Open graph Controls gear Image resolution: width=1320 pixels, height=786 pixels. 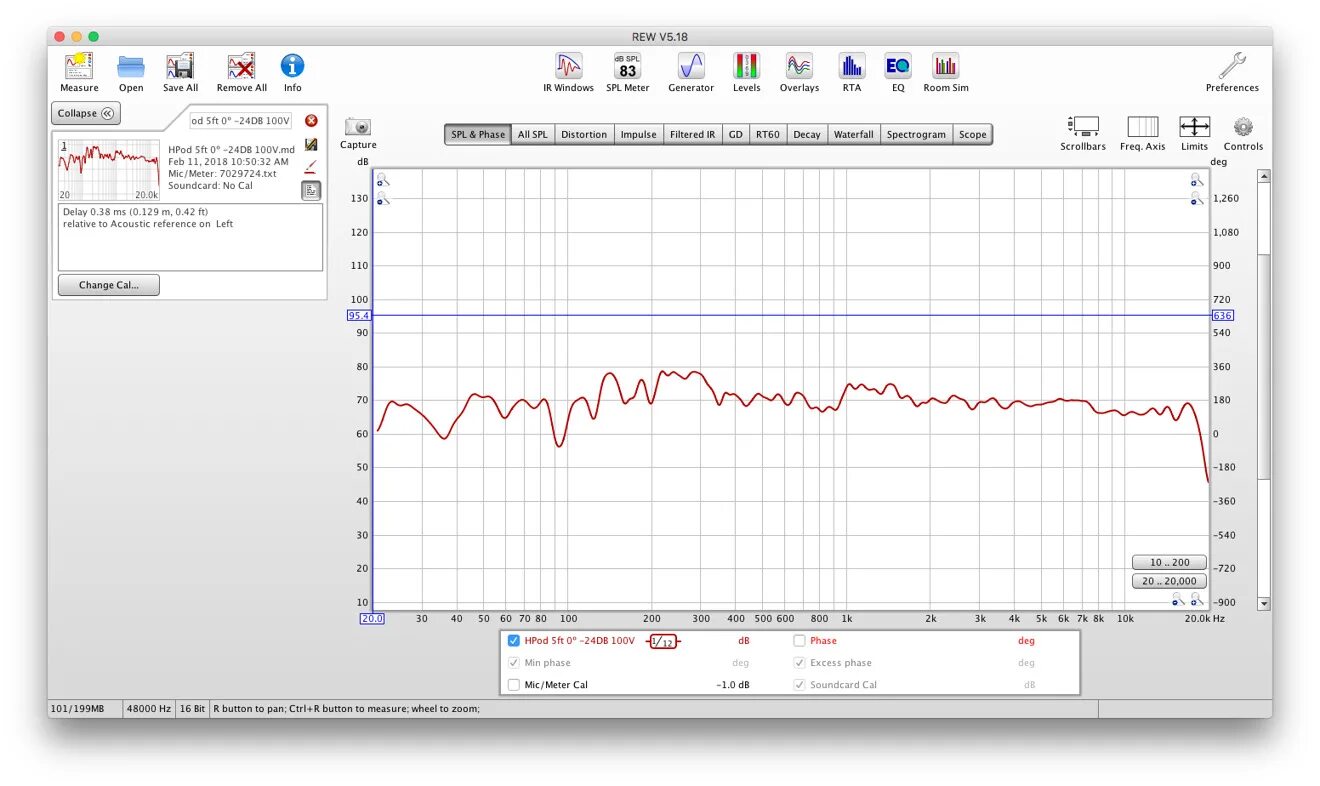(1243, 133)
